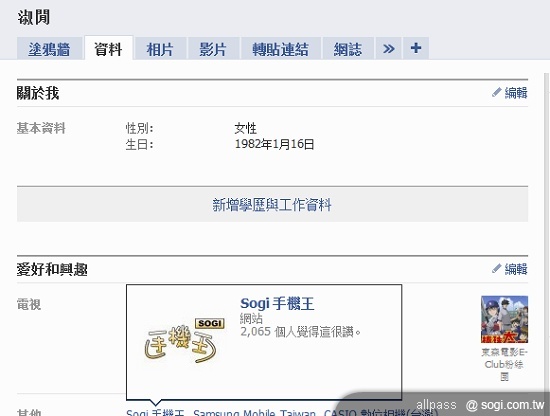Select the 資料 info tab
The width and height of the screenshot is (550, 416).
click(x=108, y=48)
